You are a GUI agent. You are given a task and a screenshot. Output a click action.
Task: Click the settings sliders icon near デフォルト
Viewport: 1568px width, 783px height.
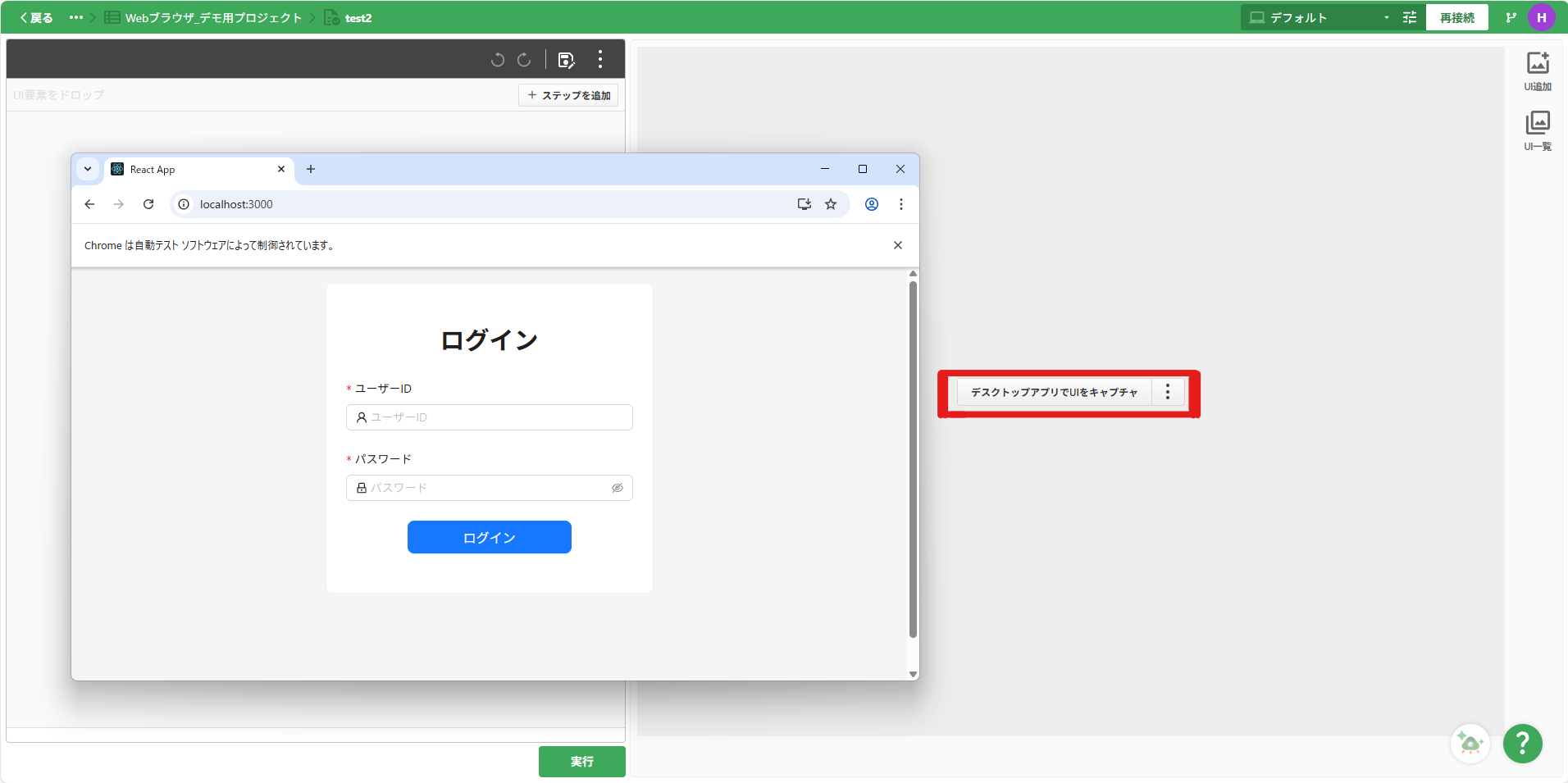[x=1410, y=17]
